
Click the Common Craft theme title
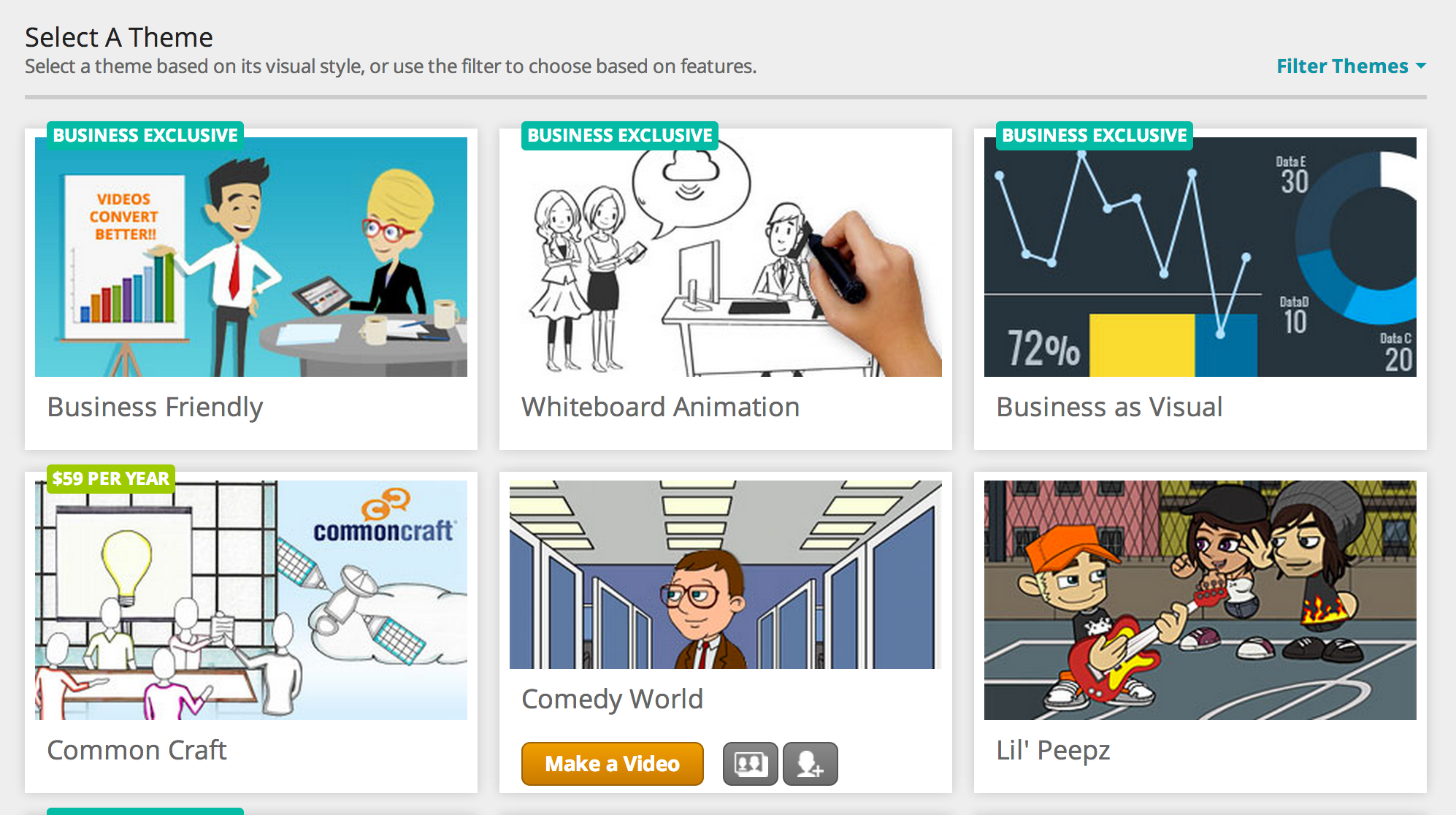click(137, 750)
